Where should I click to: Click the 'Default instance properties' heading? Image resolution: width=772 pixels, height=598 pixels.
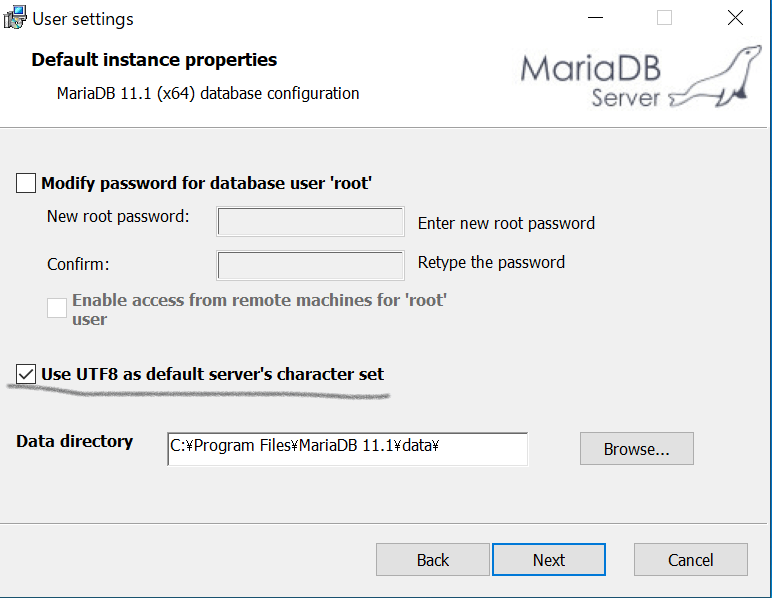coord(154,60)
